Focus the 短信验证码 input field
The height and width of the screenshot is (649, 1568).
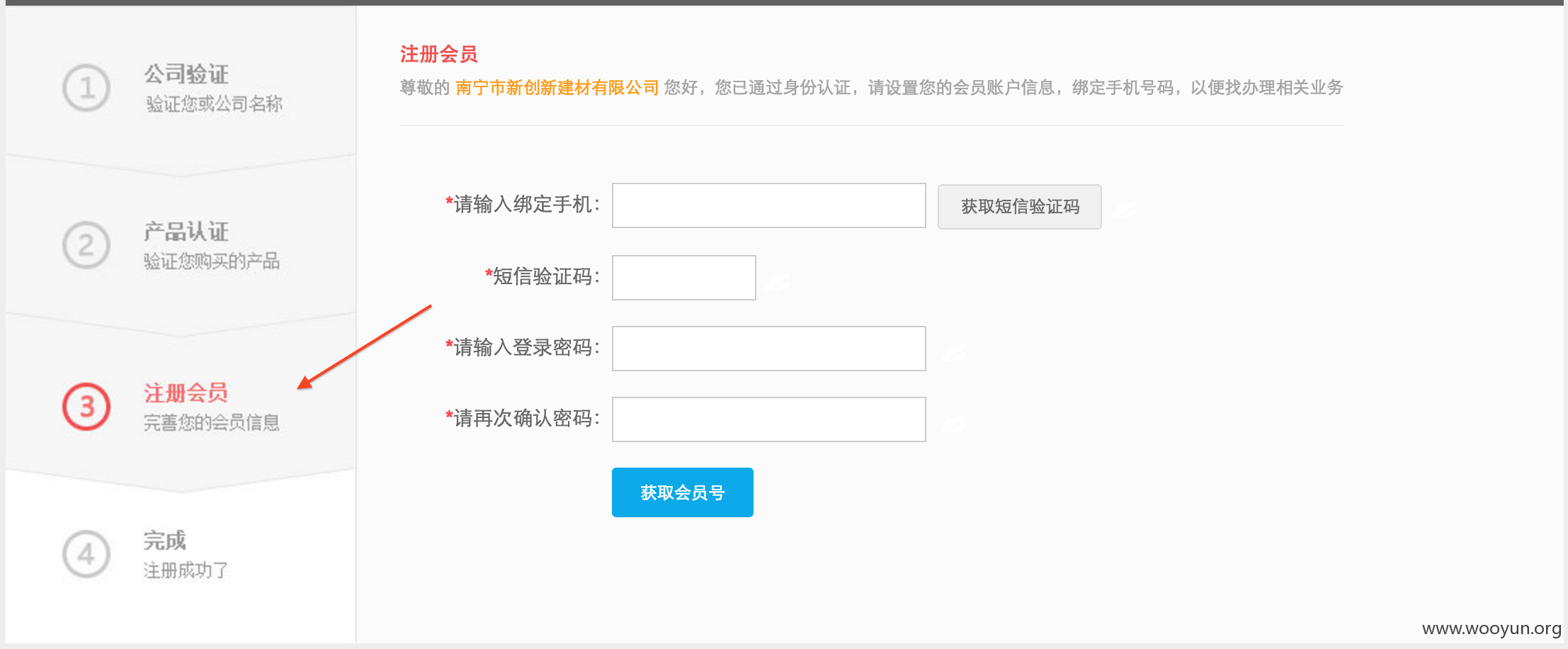point(684,278)
